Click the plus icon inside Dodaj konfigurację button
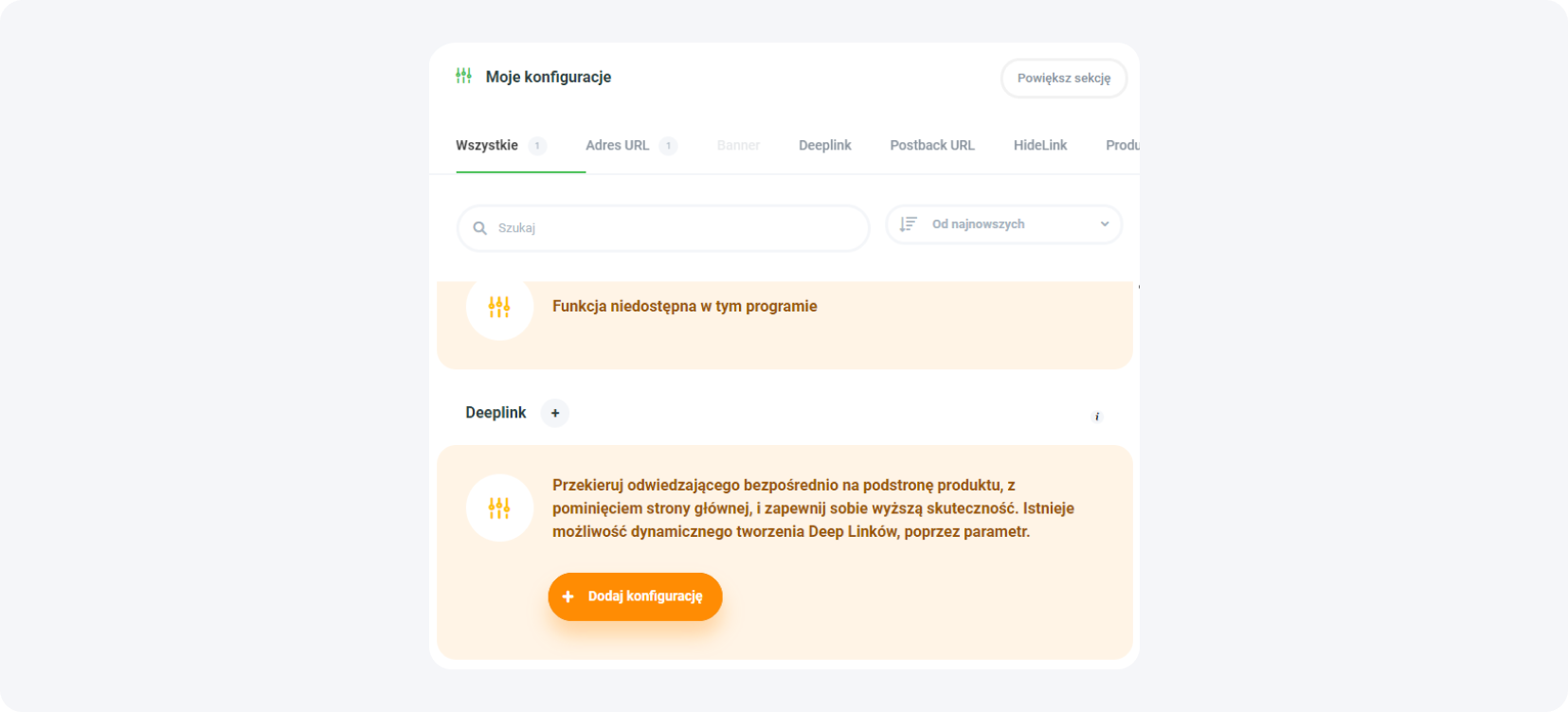1568x712 pixels. coord(568,596)
